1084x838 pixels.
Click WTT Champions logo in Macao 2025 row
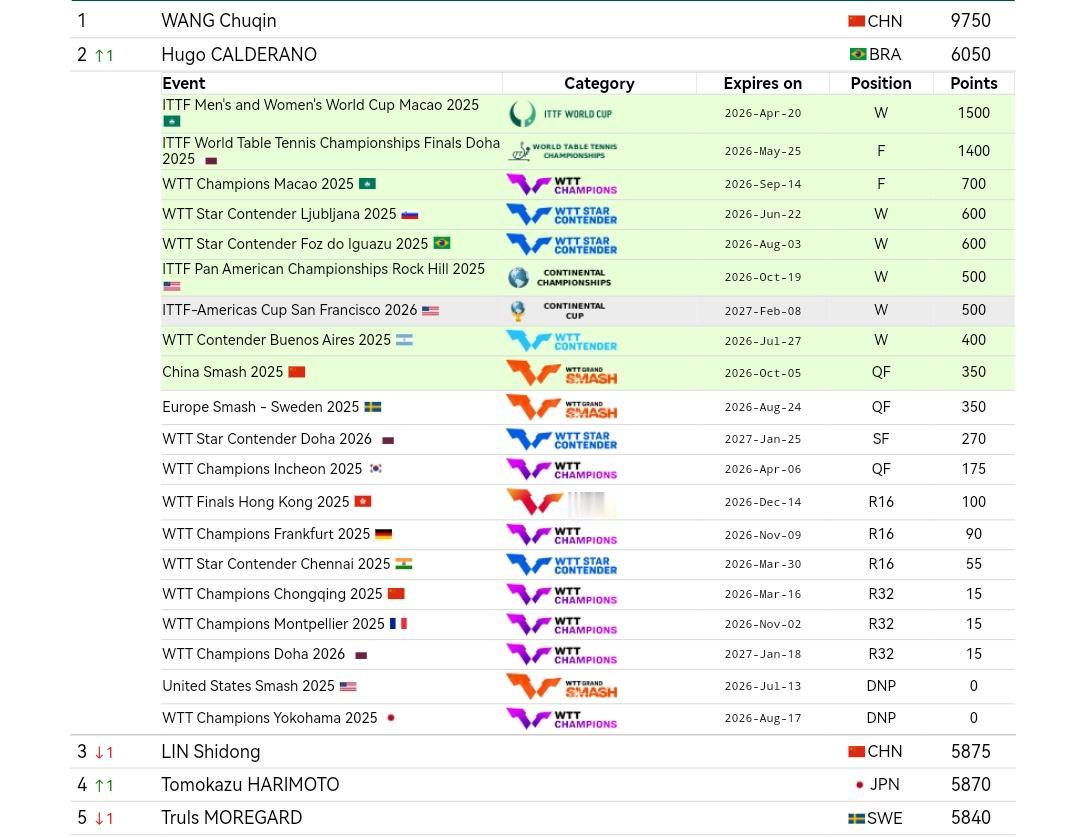[562, 185]
